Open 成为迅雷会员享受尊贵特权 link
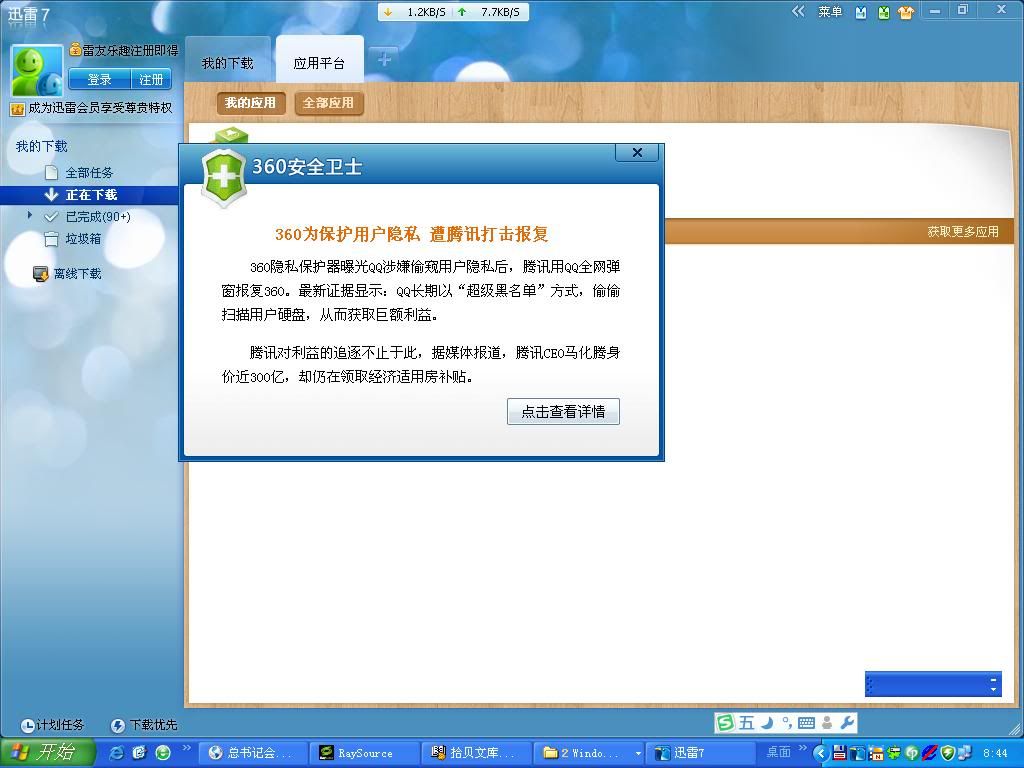This screenshot has width=1024, height=768. (x=100, y=108)
